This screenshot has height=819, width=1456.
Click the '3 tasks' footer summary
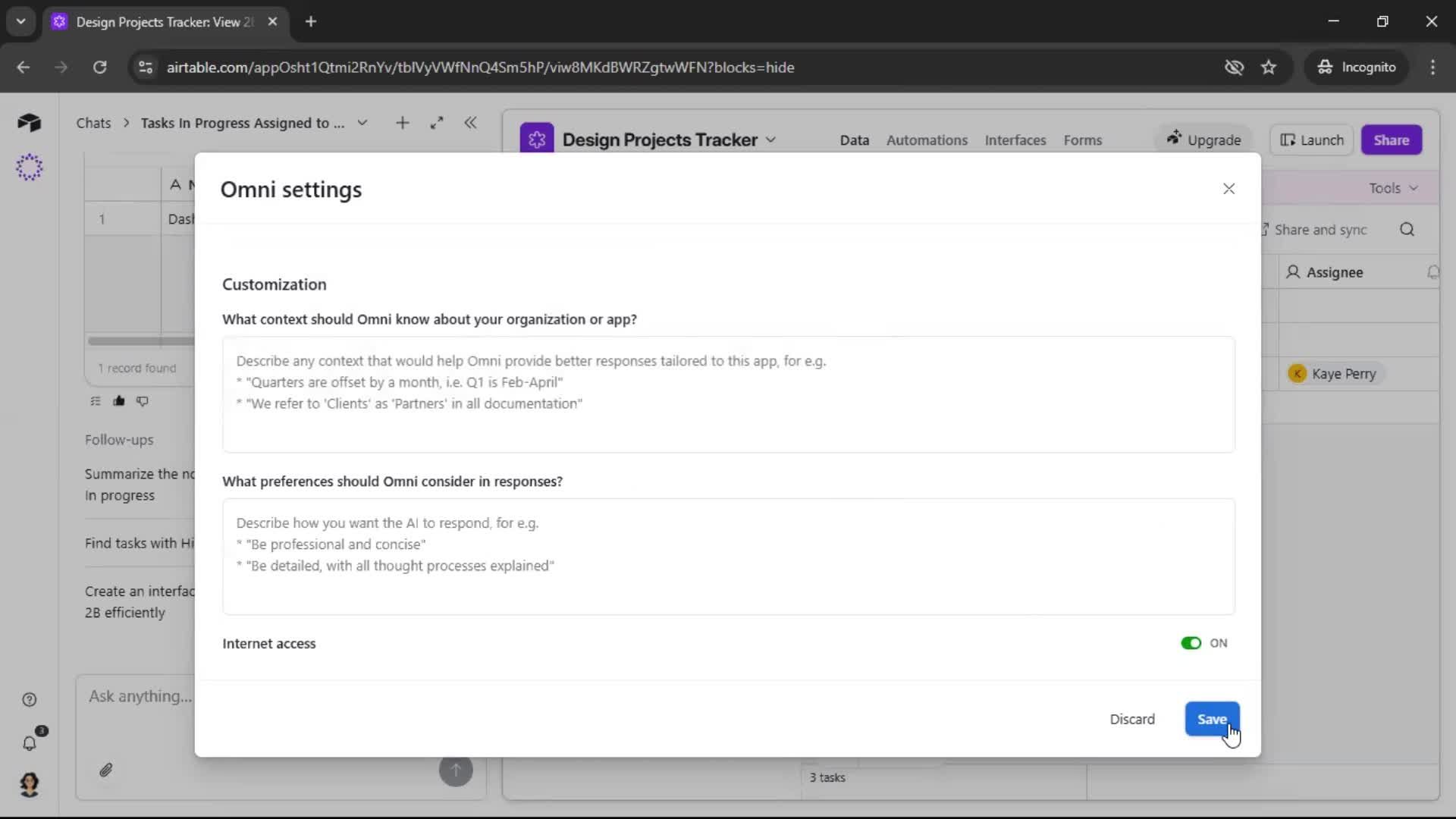(827, 777)
